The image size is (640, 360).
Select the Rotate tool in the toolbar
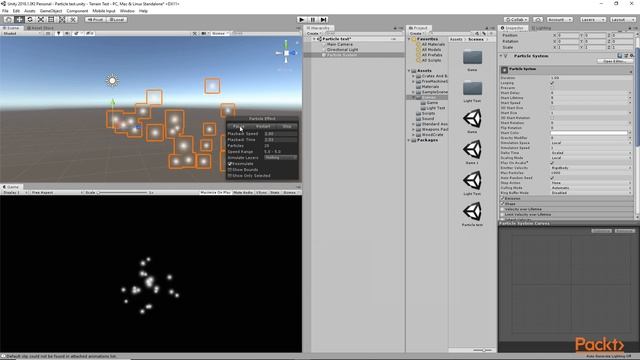click(x=30, y=20)
